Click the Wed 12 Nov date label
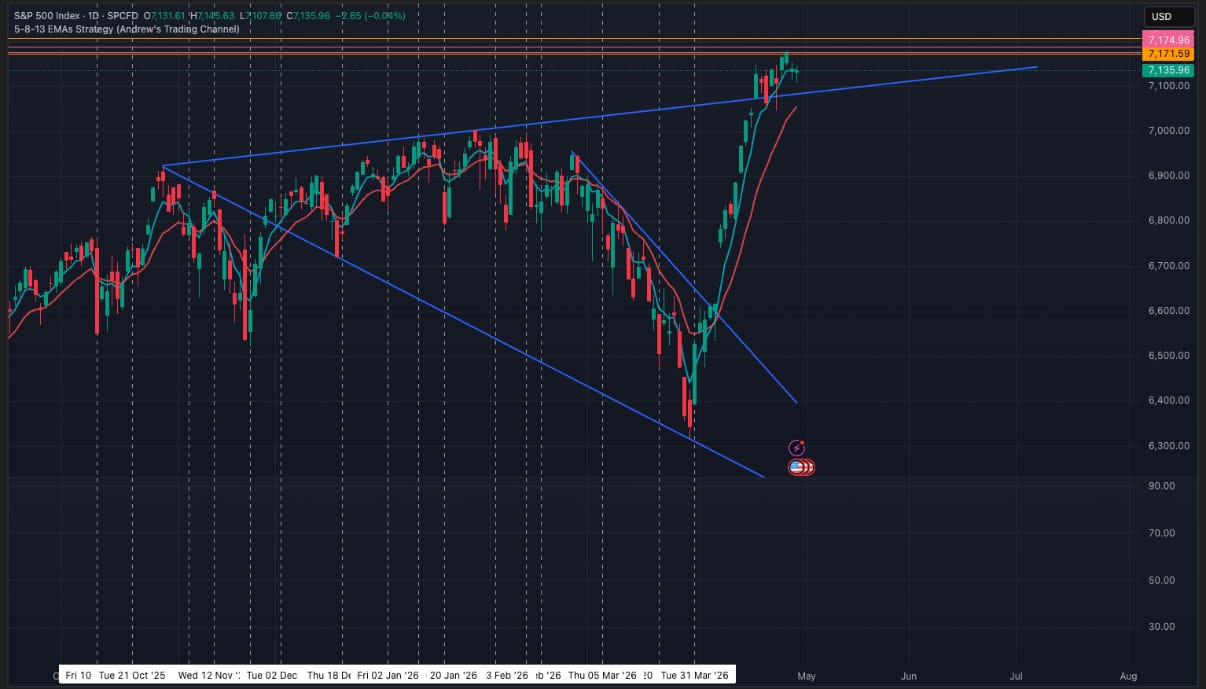Viewport: 1206px width, 689px height. pos(209,675)
